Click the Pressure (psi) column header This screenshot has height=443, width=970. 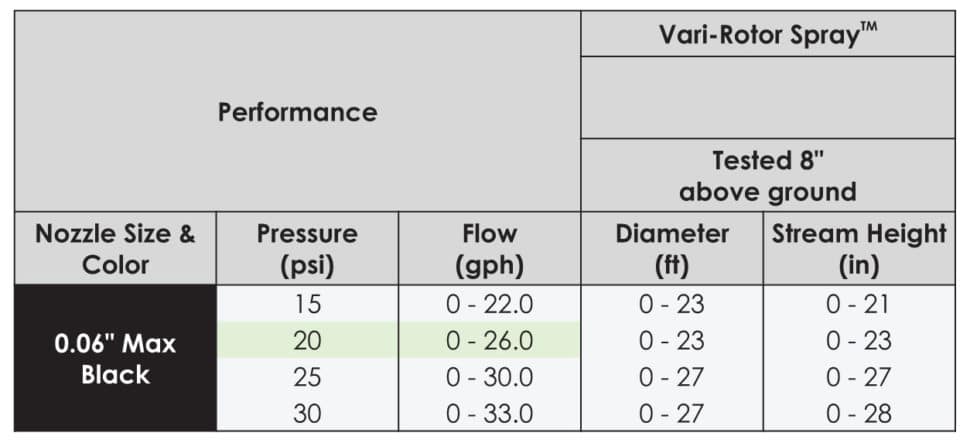tap(307, 249)
